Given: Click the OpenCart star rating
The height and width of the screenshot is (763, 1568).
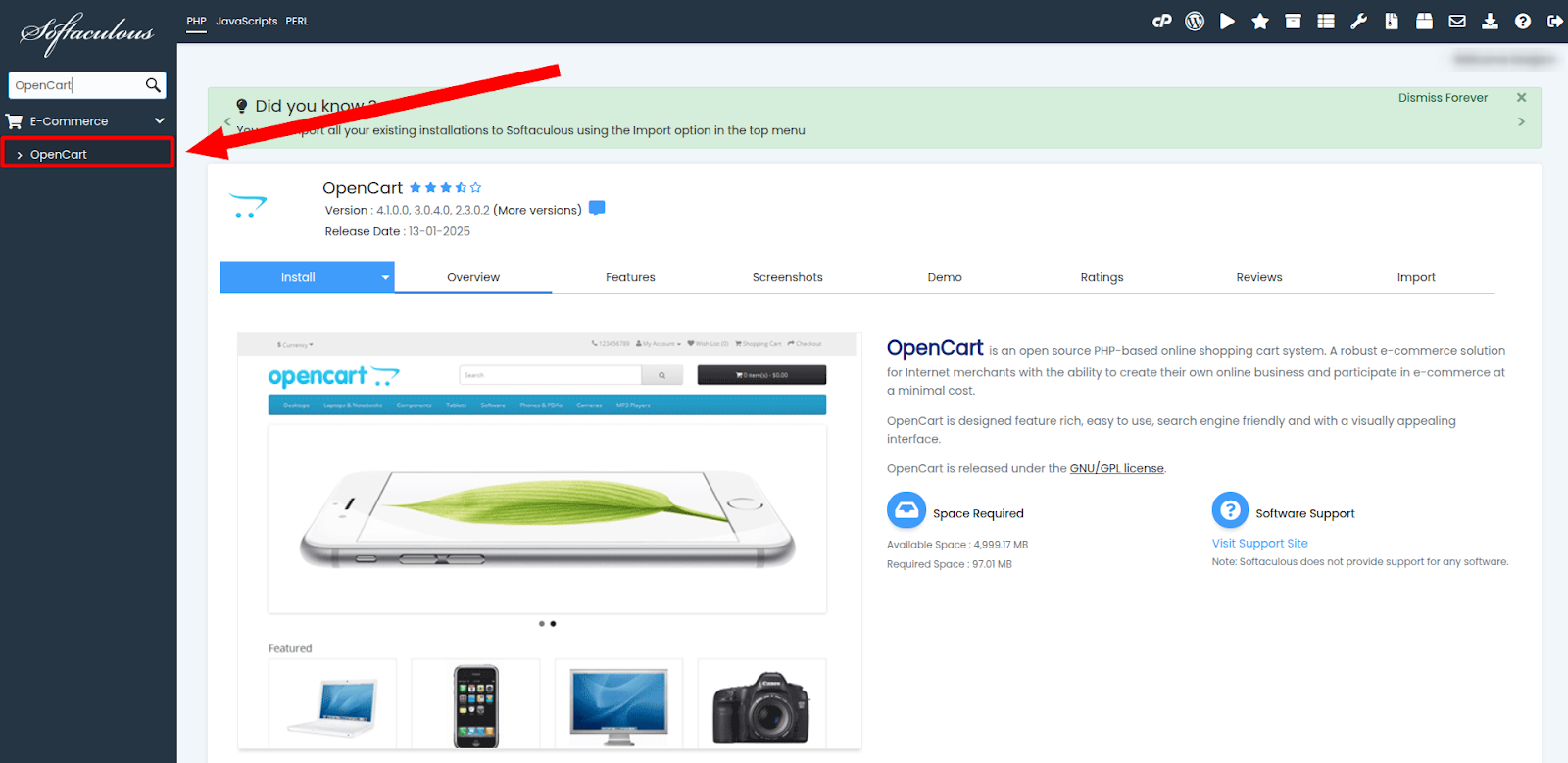Looking at the screenshot, I should tap(446, 187).
